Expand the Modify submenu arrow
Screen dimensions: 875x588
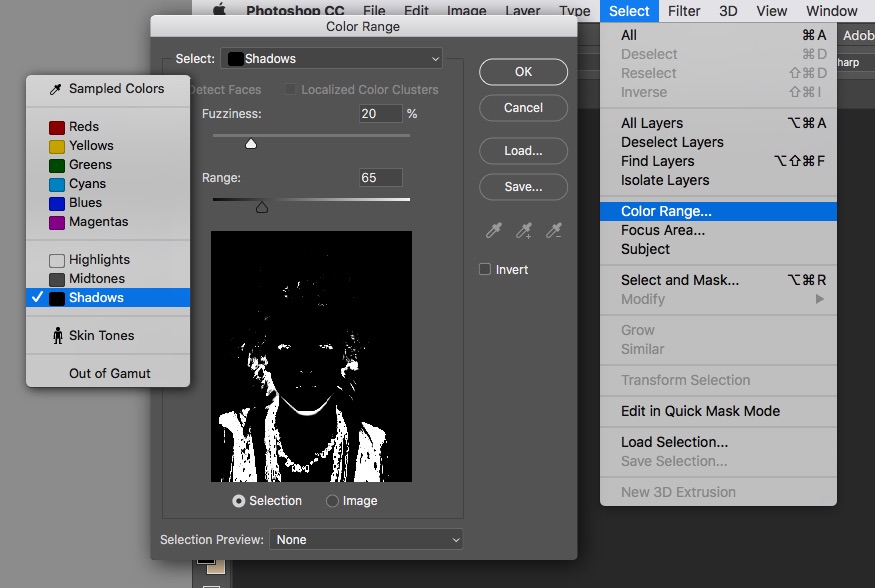pyautogui.click(x=820, y=300)
